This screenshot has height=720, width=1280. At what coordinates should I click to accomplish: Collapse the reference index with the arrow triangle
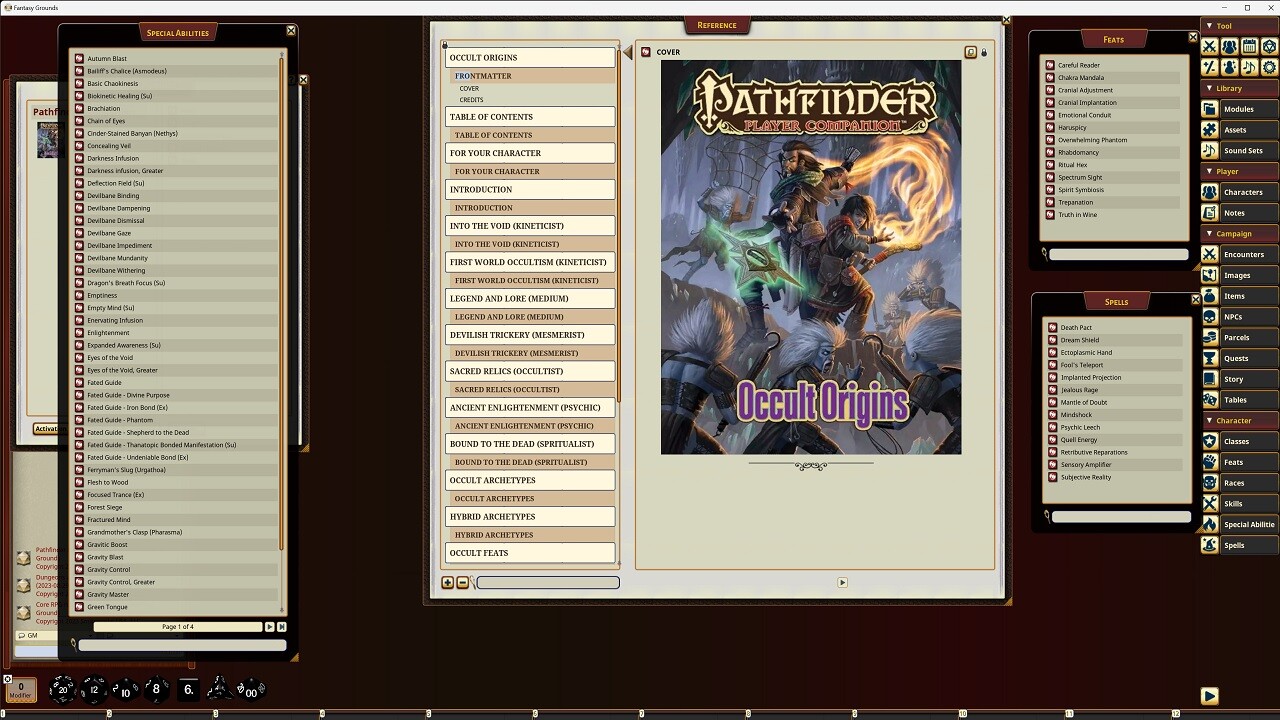click(630, 51)
